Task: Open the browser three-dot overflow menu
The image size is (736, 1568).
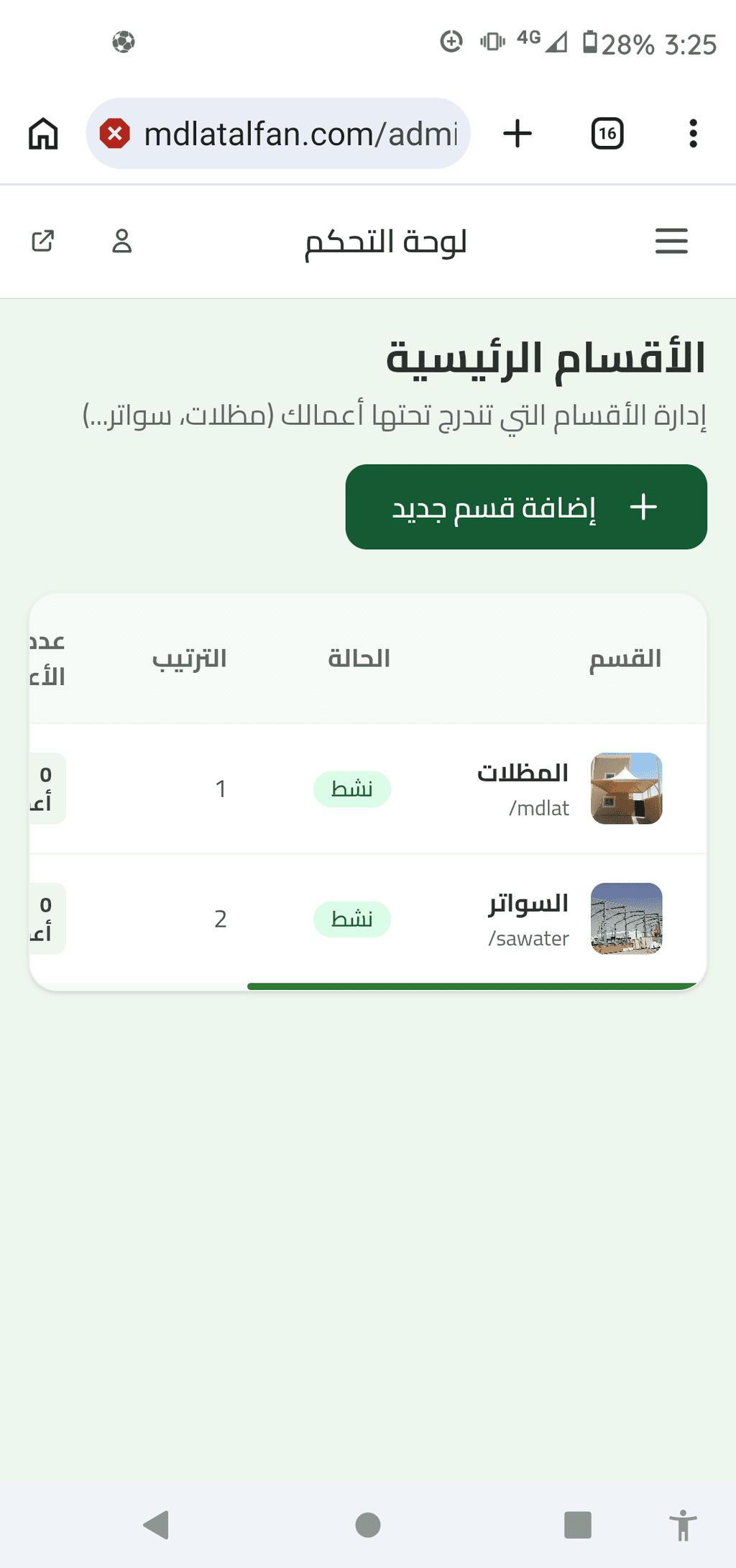Action: click(693, 134)
